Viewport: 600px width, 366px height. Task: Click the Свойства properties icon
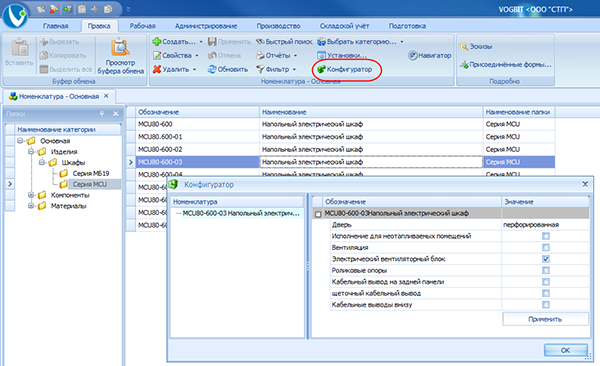(x=157, y=56)
